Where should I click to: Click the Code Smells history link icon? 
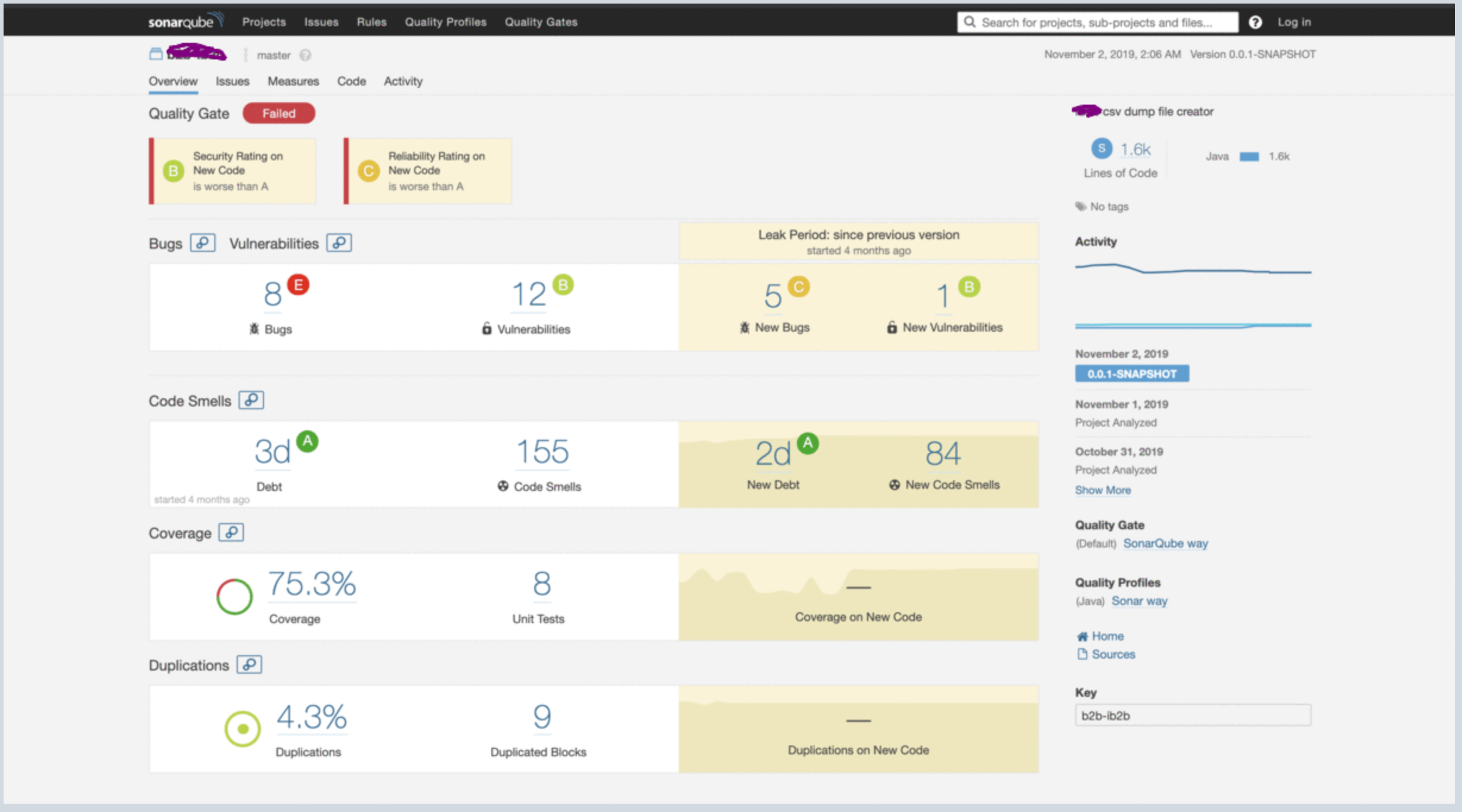pos(251,400)
